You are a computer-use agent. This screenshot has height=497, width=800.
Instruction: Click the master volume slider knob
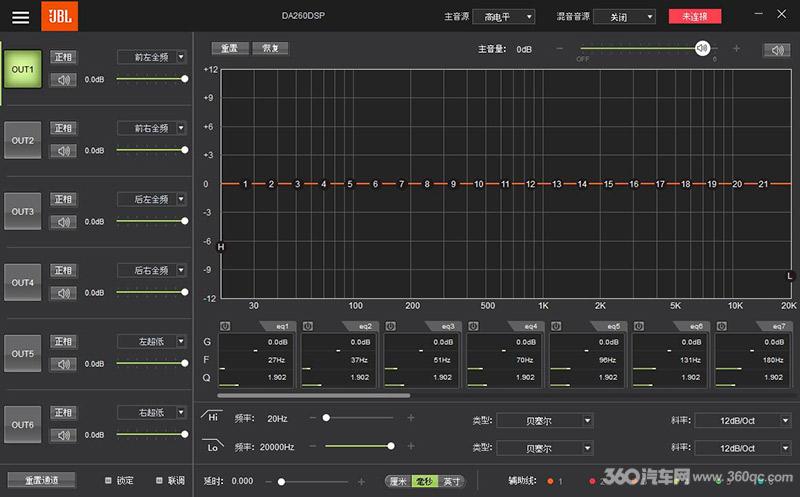coord(703,48)
